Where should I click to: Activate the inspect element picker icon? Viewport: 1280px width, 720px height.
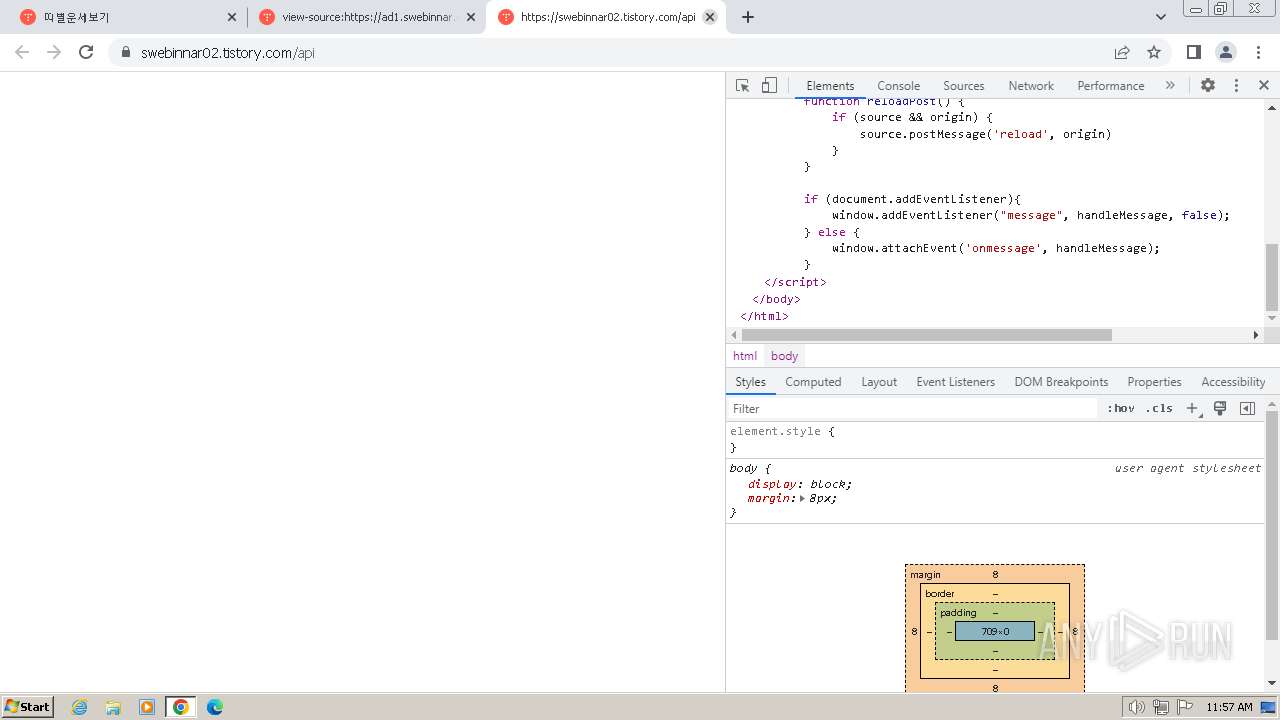point(742,86)
